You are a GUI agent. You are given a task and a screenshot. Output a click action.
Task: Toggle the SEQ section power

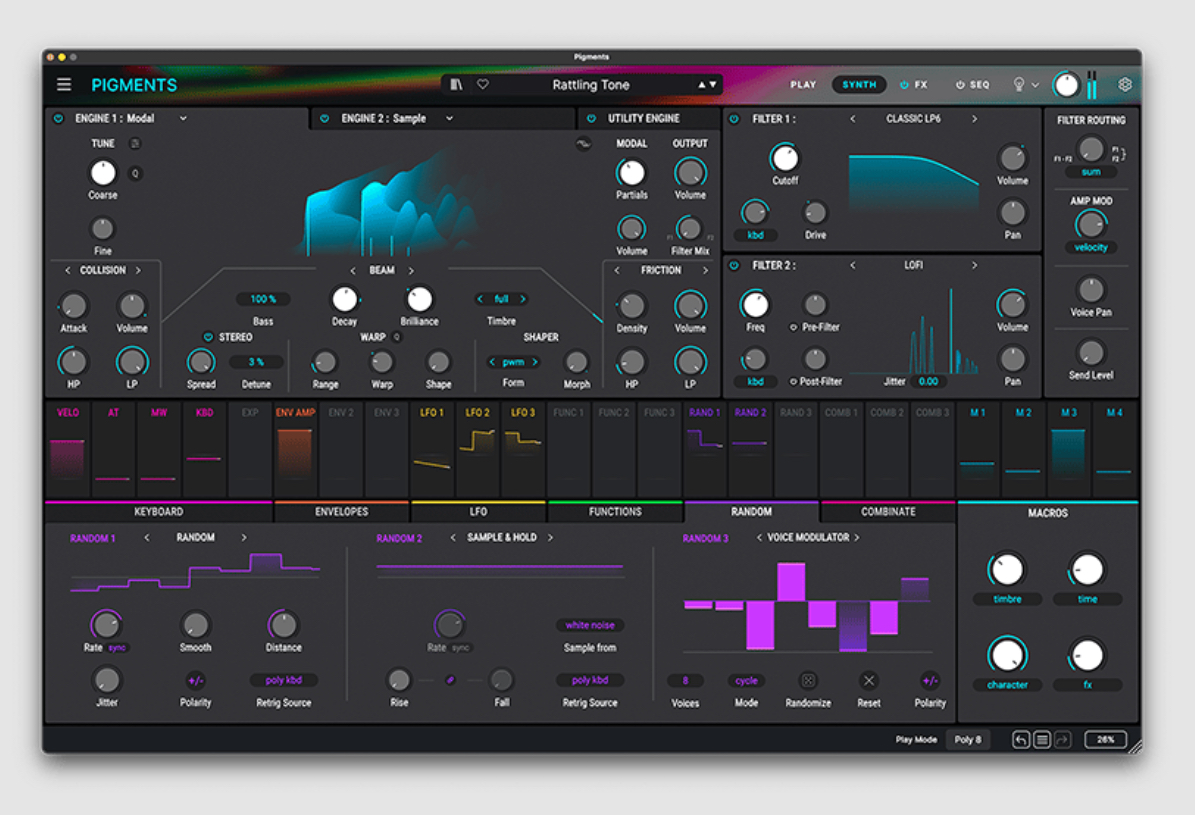pyautogui.click(x=960, y=85)
